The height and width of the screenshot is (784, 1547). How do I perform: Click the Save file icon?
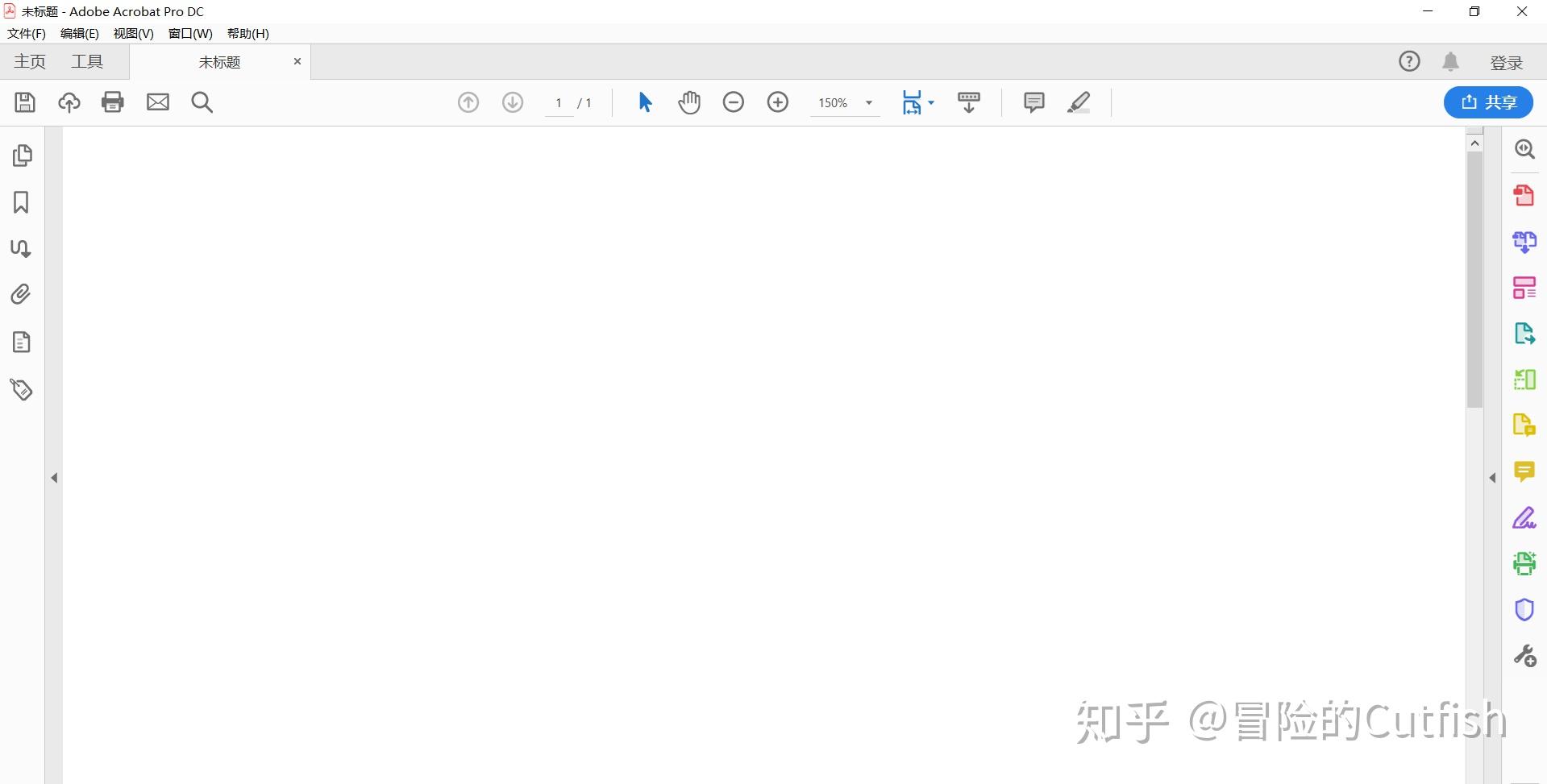point(25,102)
